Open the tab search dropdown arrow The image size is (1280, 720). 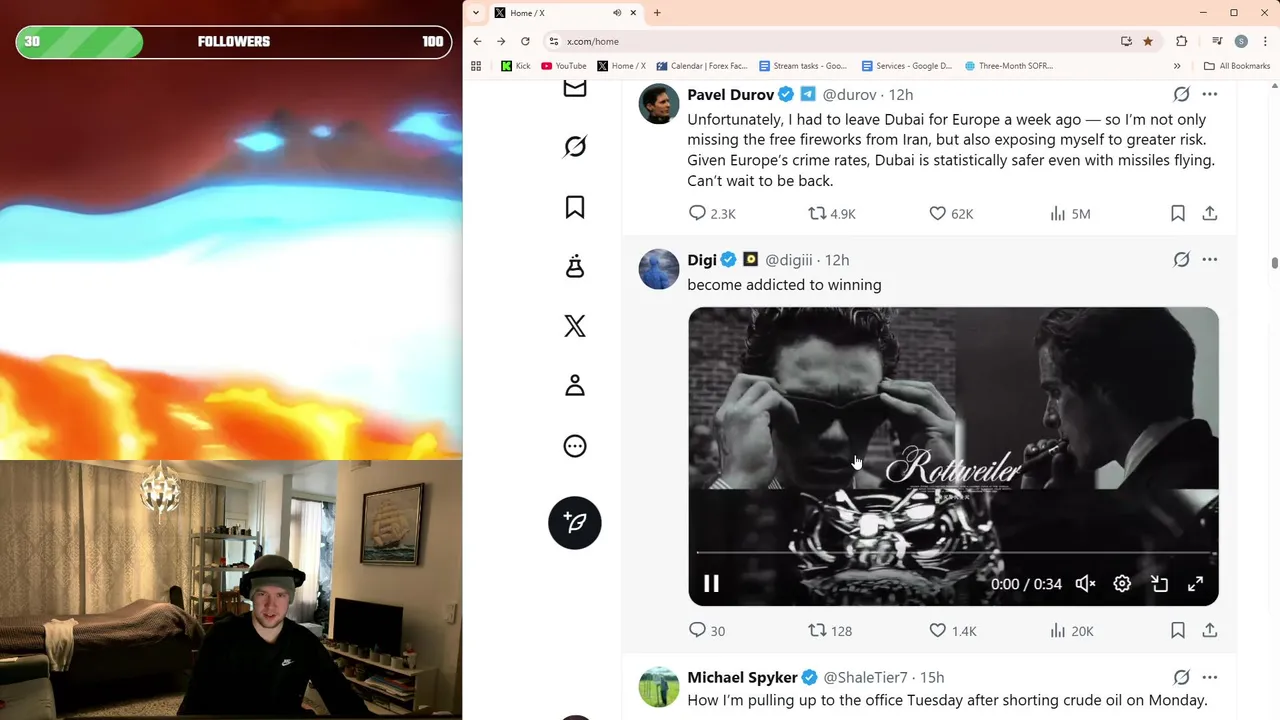[x=476, y=13]
